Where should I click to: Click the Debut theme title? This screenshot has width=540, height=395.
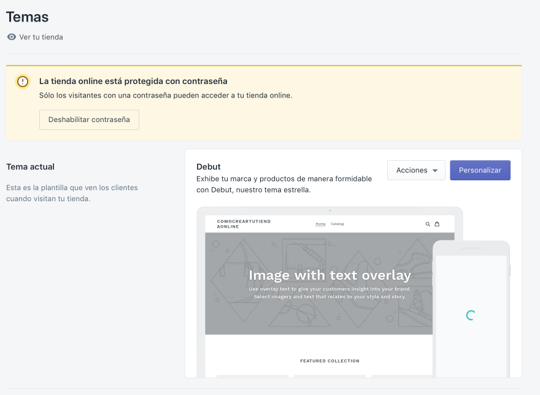pyautogui.click(x=208, y=167)
